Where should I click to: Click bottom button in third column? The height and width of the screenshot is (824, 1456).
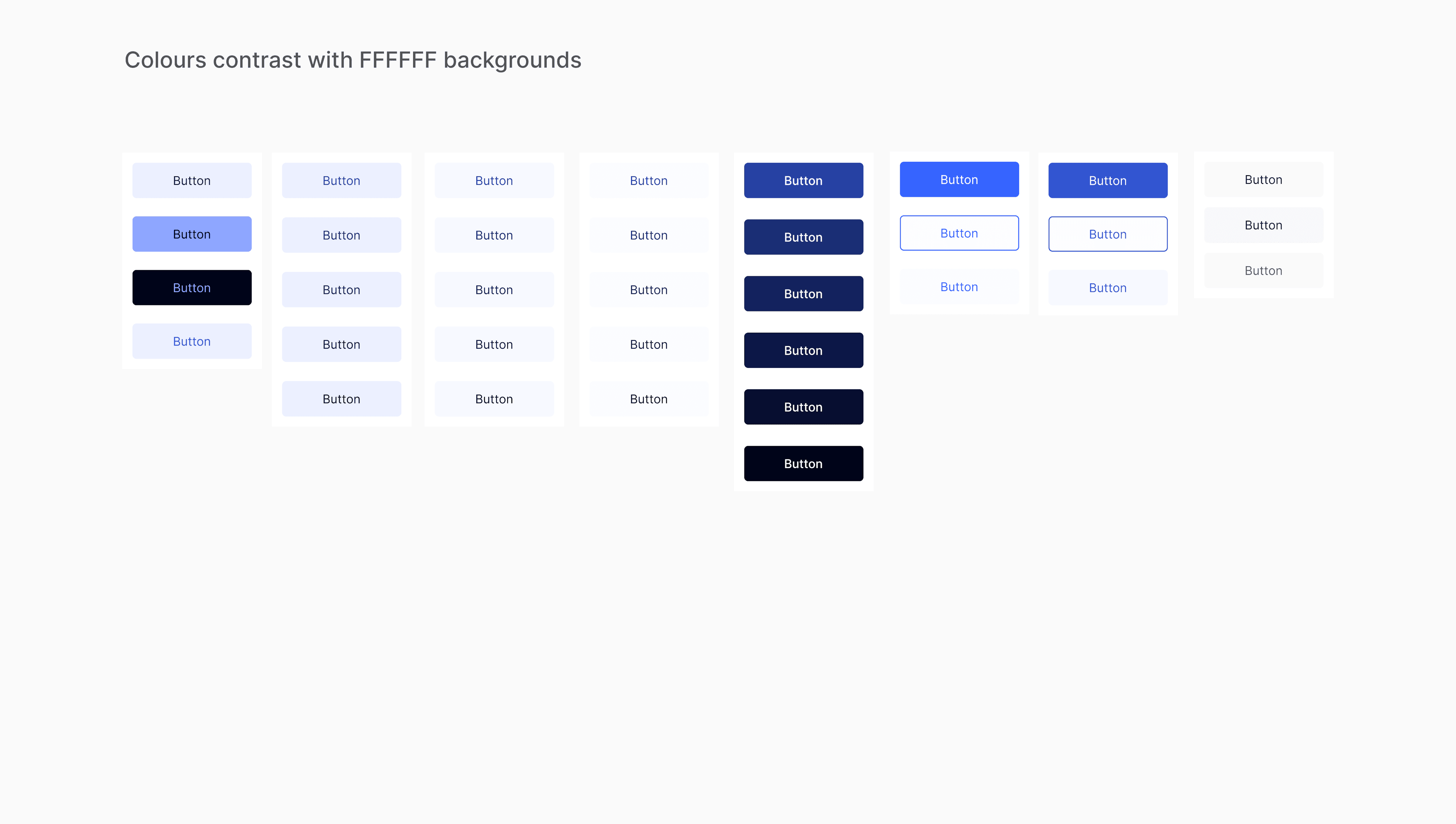(x=494, y=399)
